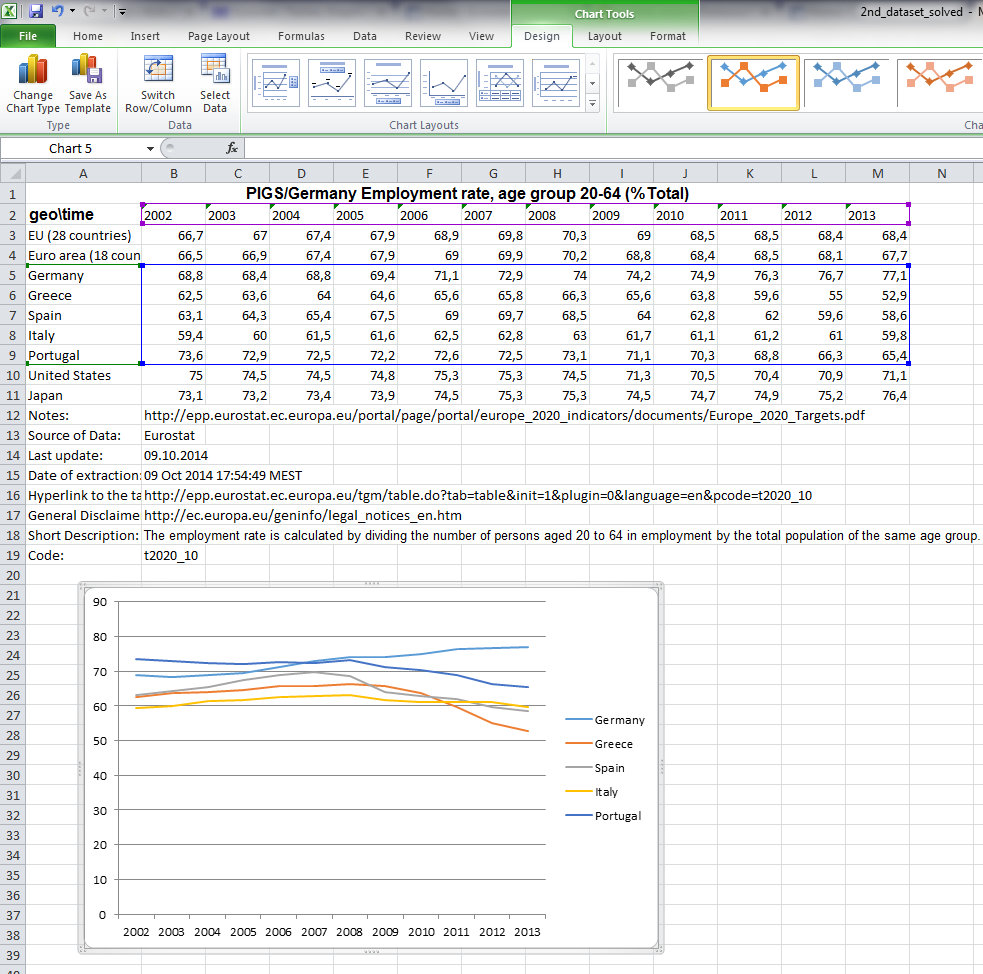Choose the second chart layout thumbnail
983x974 pixels.
(332, 83)
